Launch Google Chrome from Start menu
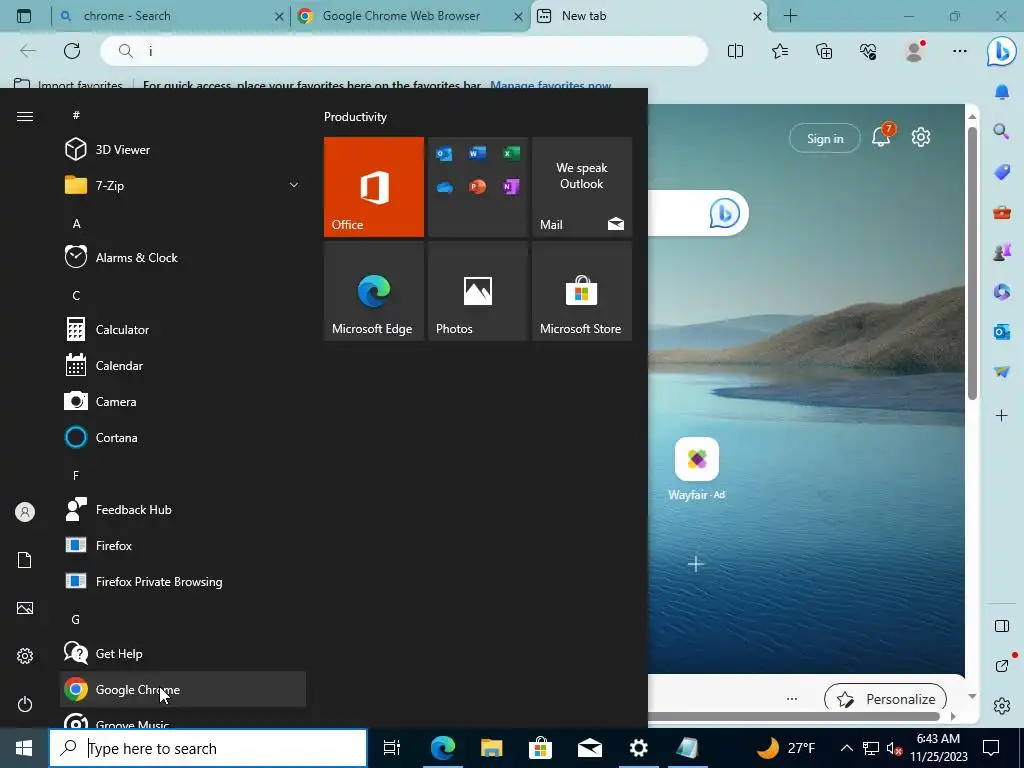Image resolution: width=1024 pixels, height=768 pixels. click(183, 689)
